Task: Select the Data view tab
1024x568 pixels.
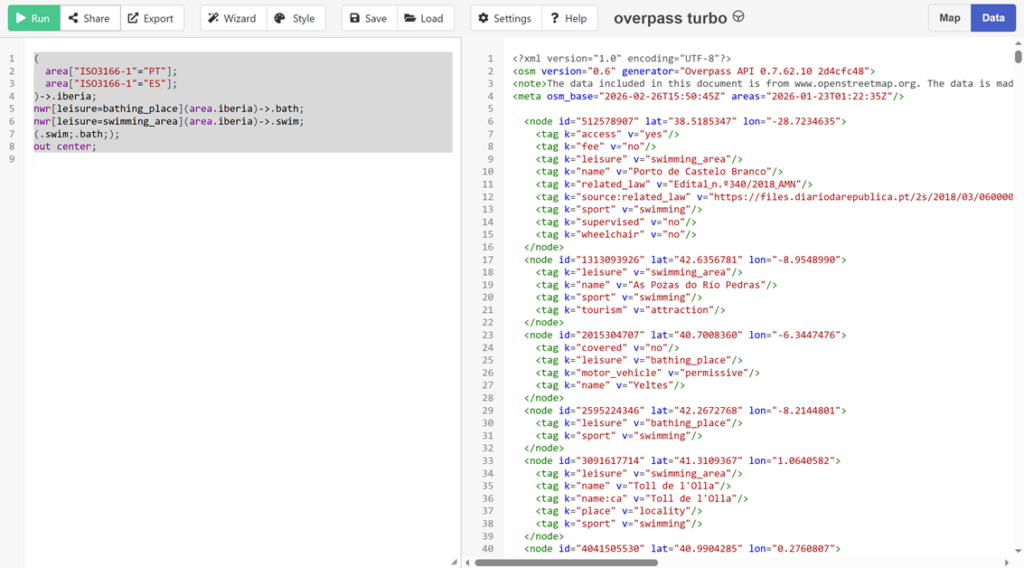Action: pyautogui.click(x=993, y=18)
